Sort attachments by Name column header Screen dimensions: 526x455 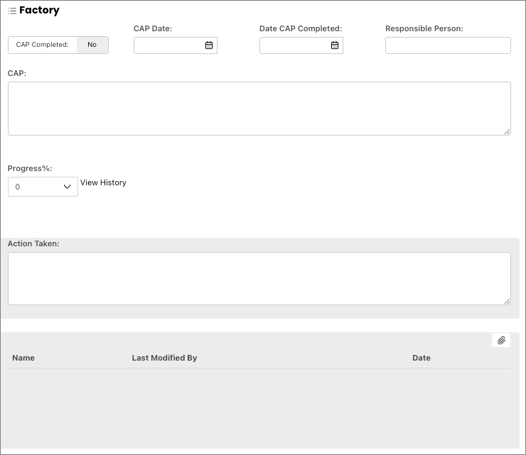pyautogui.click(x=23, y=358)
